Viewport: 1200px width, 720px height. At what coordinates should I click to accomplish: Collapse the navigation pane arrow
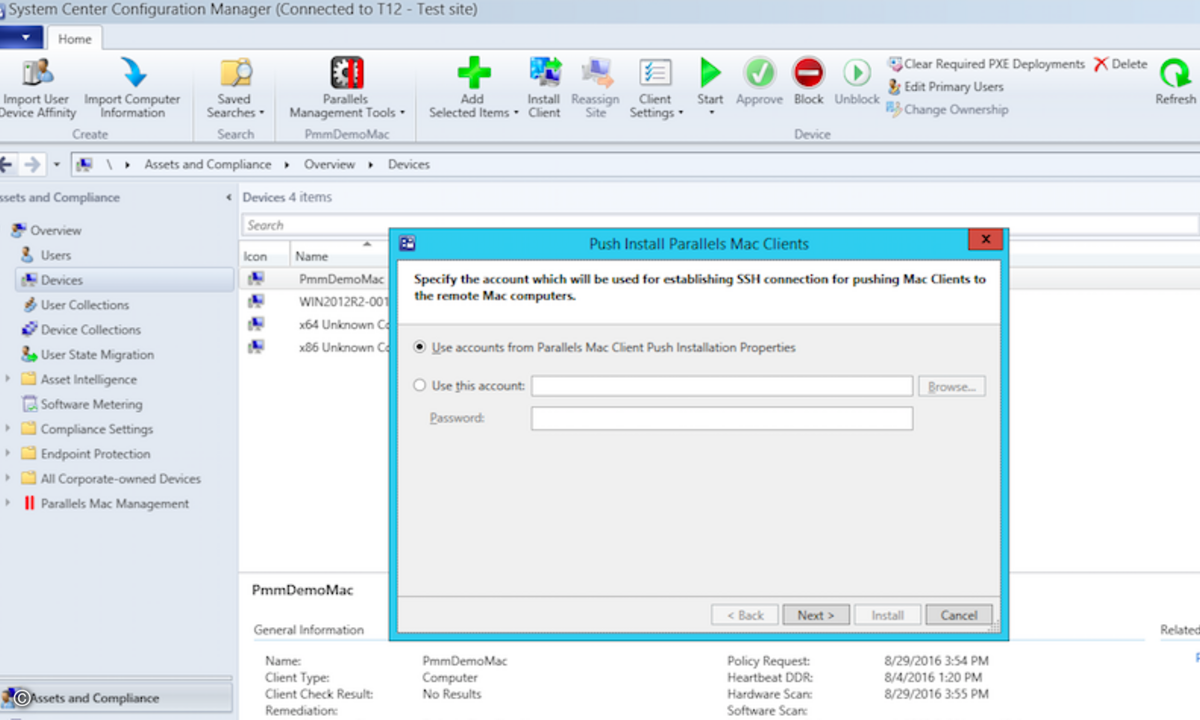(228, 198)
